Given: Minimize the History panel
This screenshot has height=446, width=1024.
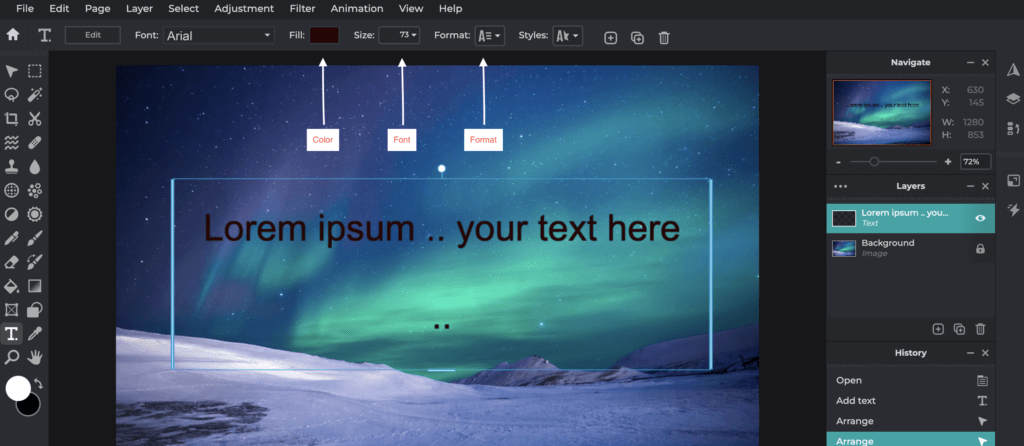Looking at the screenshot, I should (x=970, y=353).
